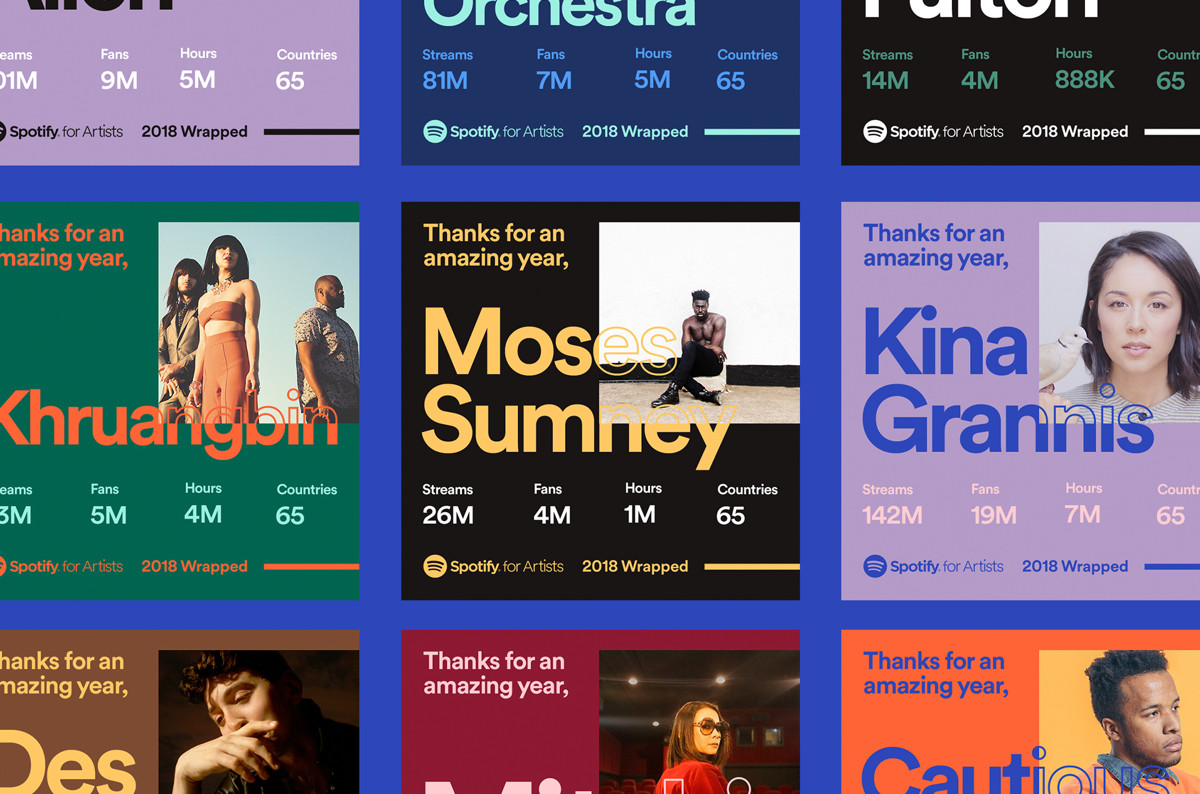Viewport: 1200px width, 794px height.
Task: Click the yellow bar on Moses Sumney card
Action: [x=751, y=566]
